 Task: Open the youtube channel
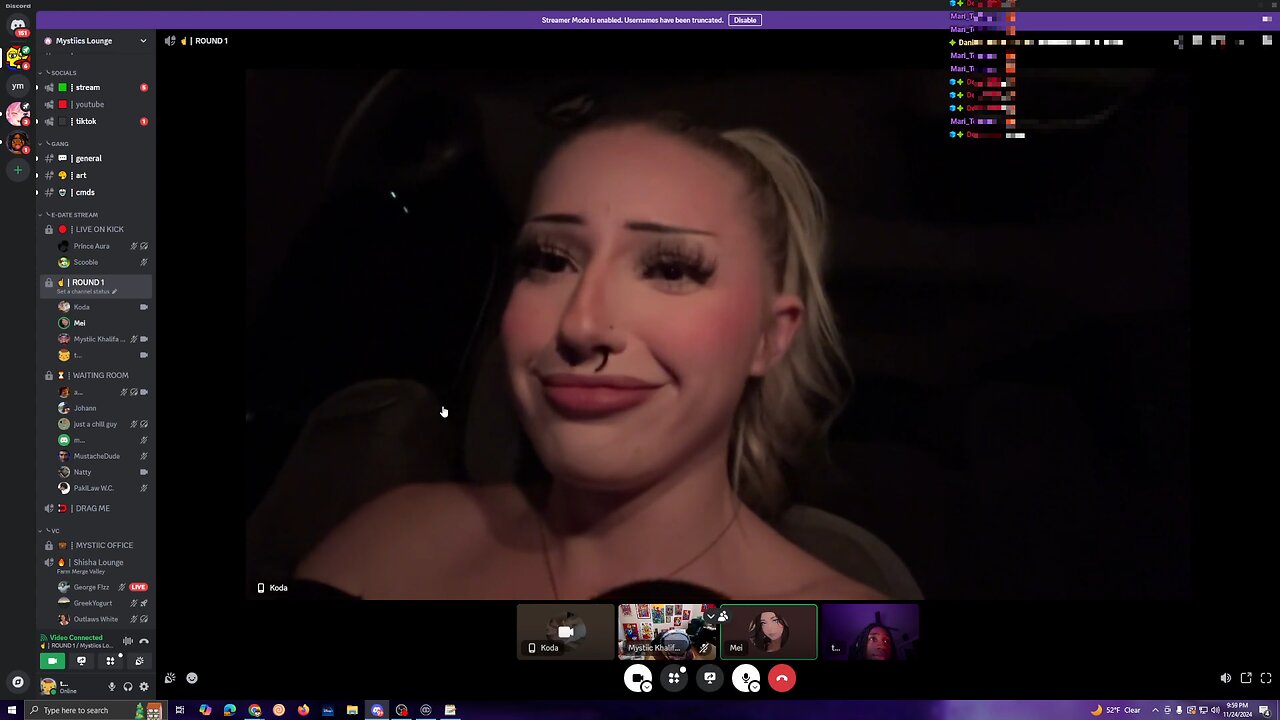pyautogui.click(x=96, y=104)
